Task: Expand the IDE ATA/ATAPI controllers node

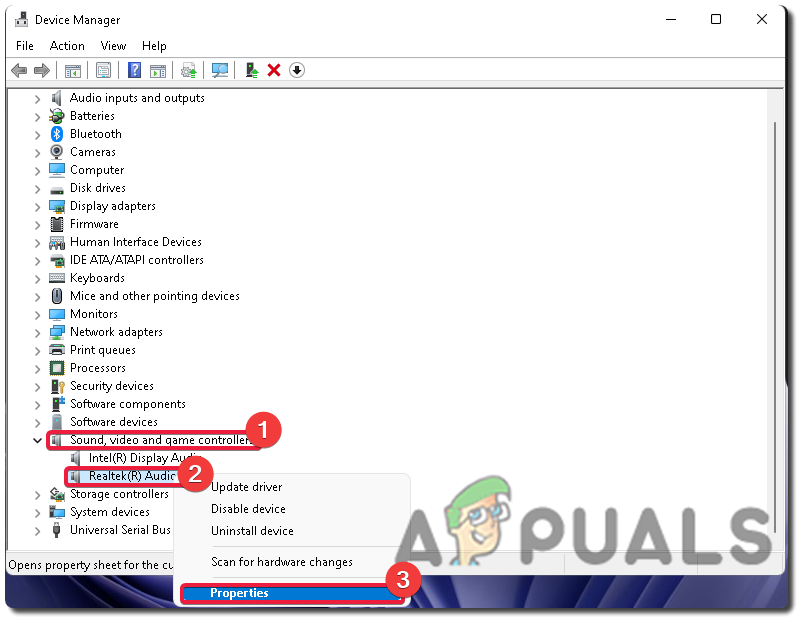Action: coord(37,261)
